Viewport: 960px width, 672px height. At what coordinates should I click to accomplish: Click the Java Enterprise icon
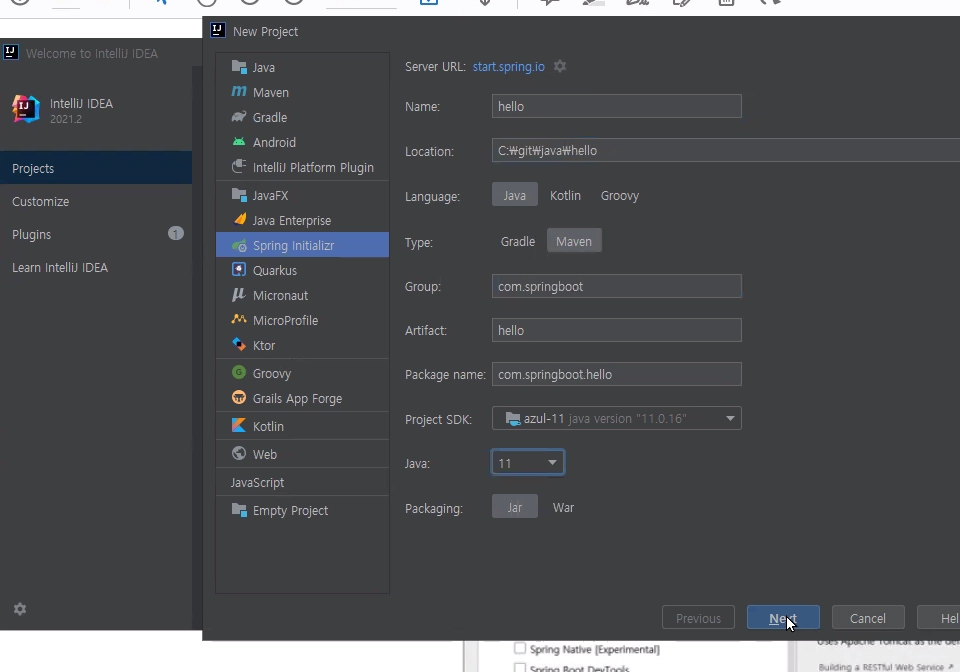(x=239, y=220)
